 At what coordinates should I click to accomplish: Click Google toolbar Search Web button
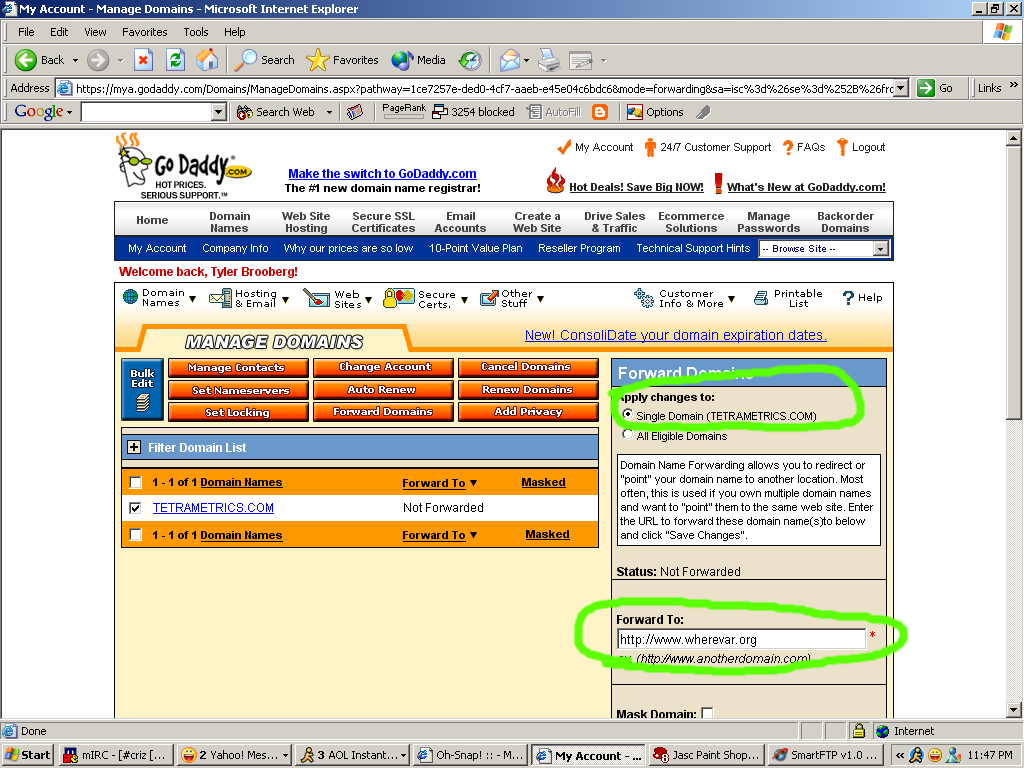coord(276,112)
